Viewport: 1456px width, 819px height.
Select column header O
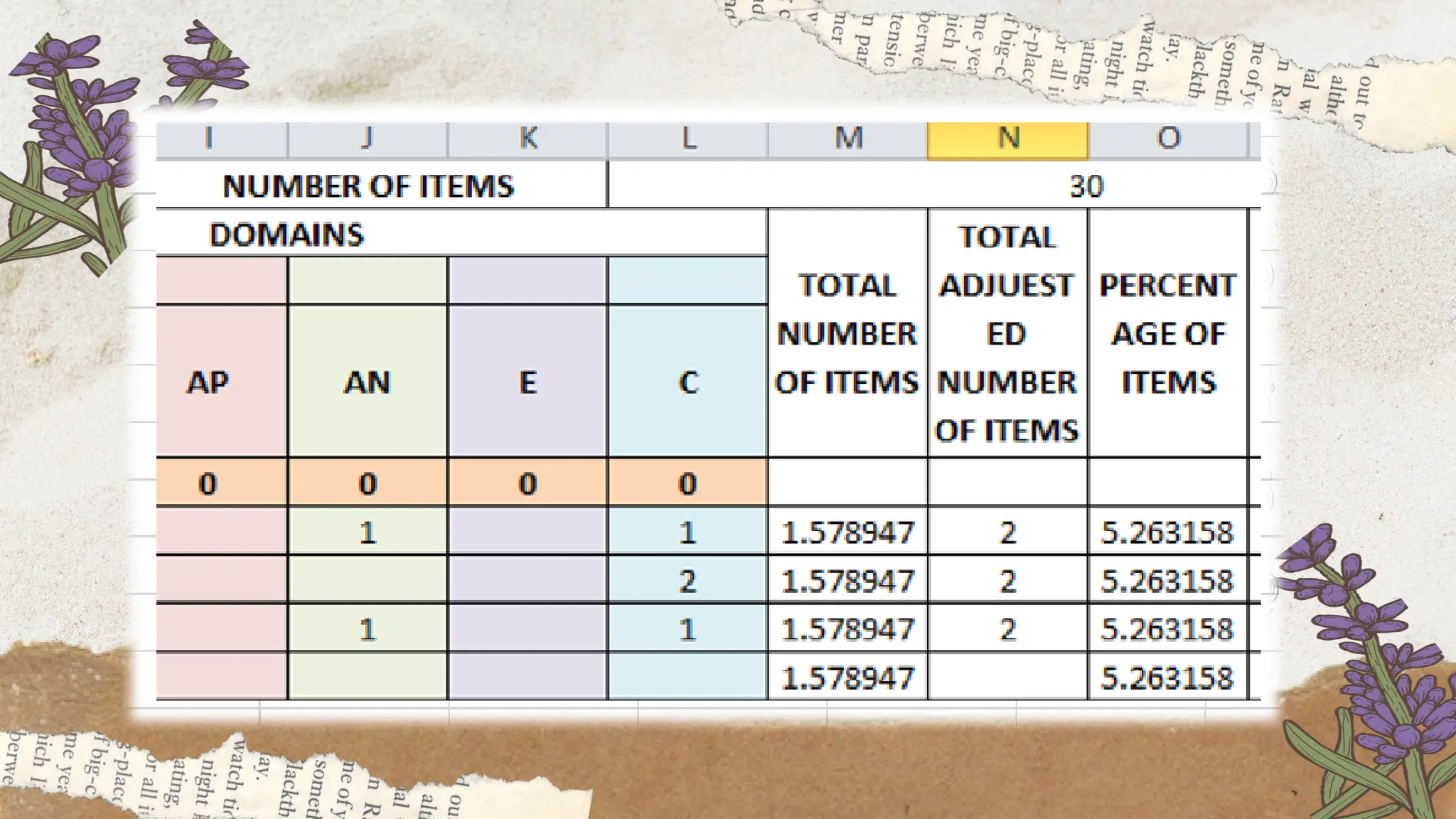tap(1167, 139)
